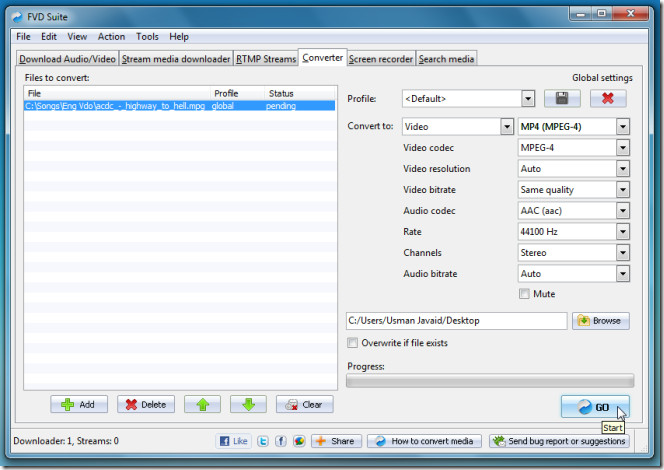Switch to Download Audio/Video tab
This screenshot has height=470, width=664.
tap(67, 59)
